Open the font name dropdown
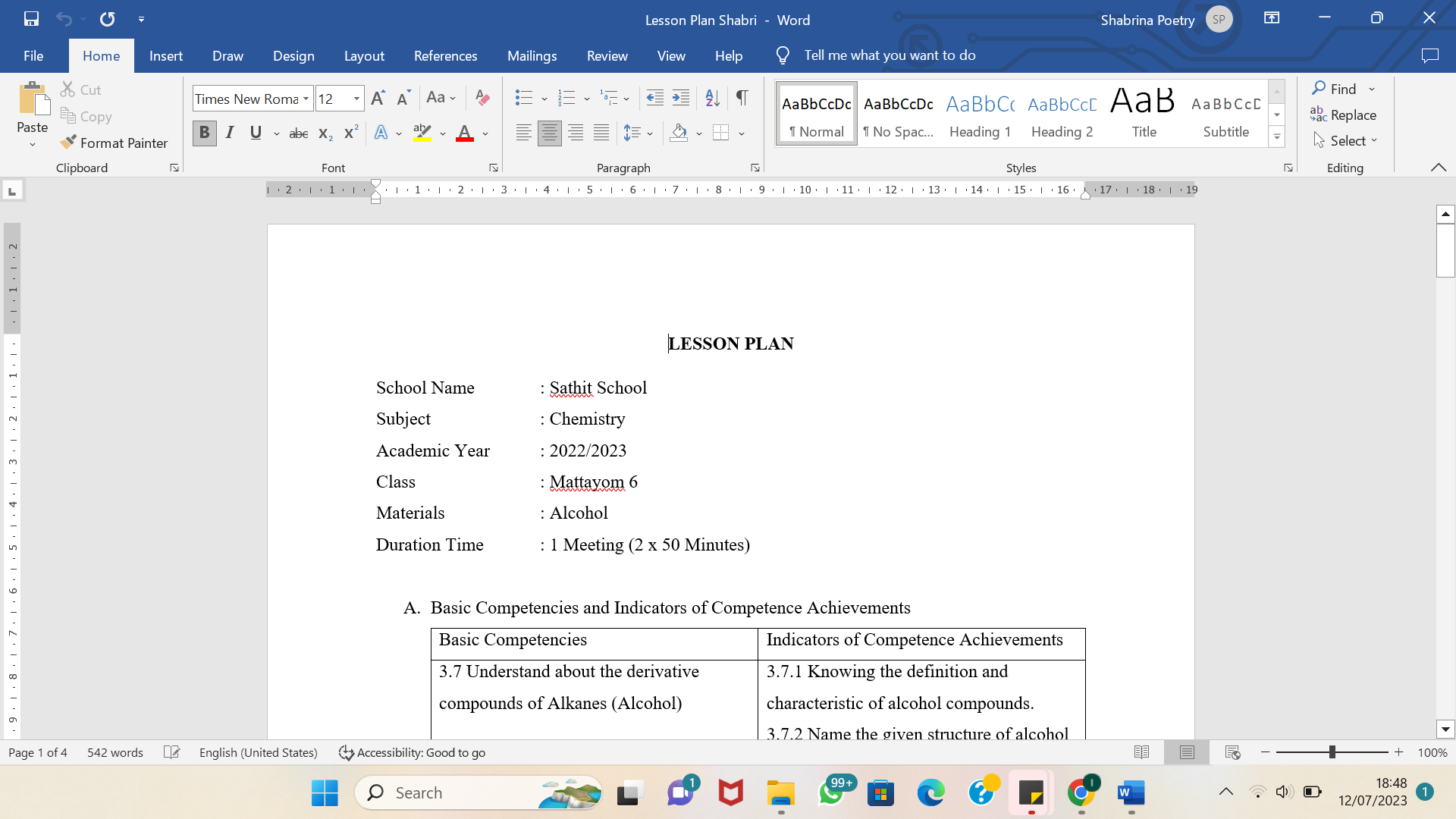 pyautogui.click(x=306, y=99)
